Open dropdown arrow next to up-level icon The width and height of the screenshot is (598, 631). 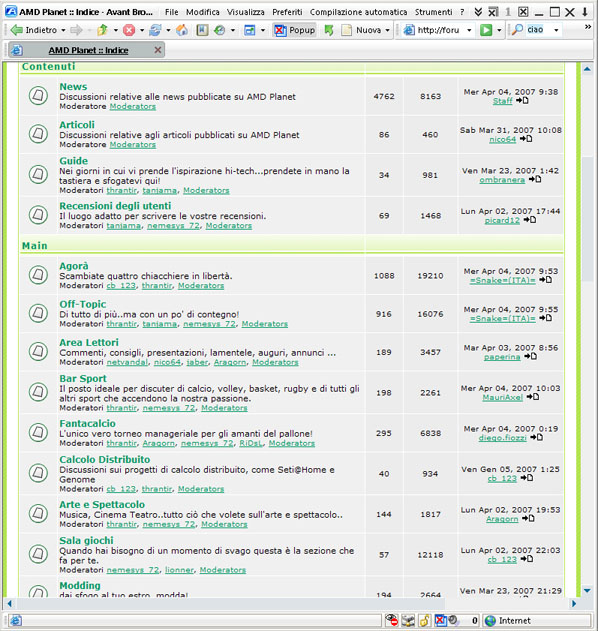[x=115, y=30]
